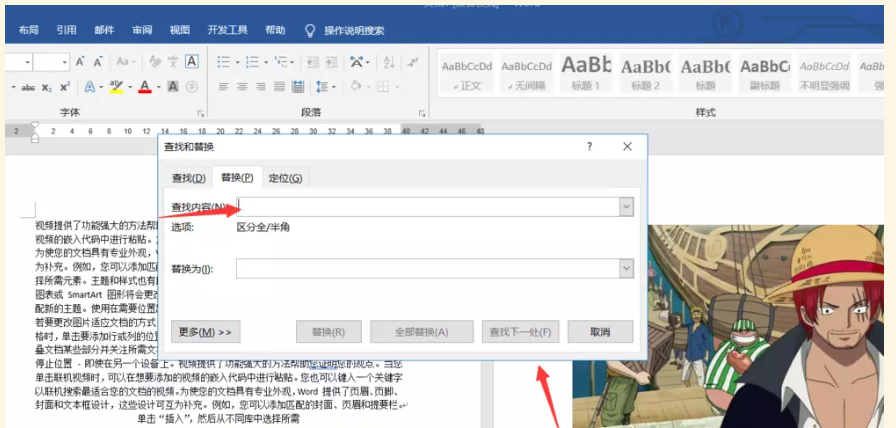The image size is (896, 428).
Task: Expand the font color dropdown arrow
Action: tap(158, 87)
